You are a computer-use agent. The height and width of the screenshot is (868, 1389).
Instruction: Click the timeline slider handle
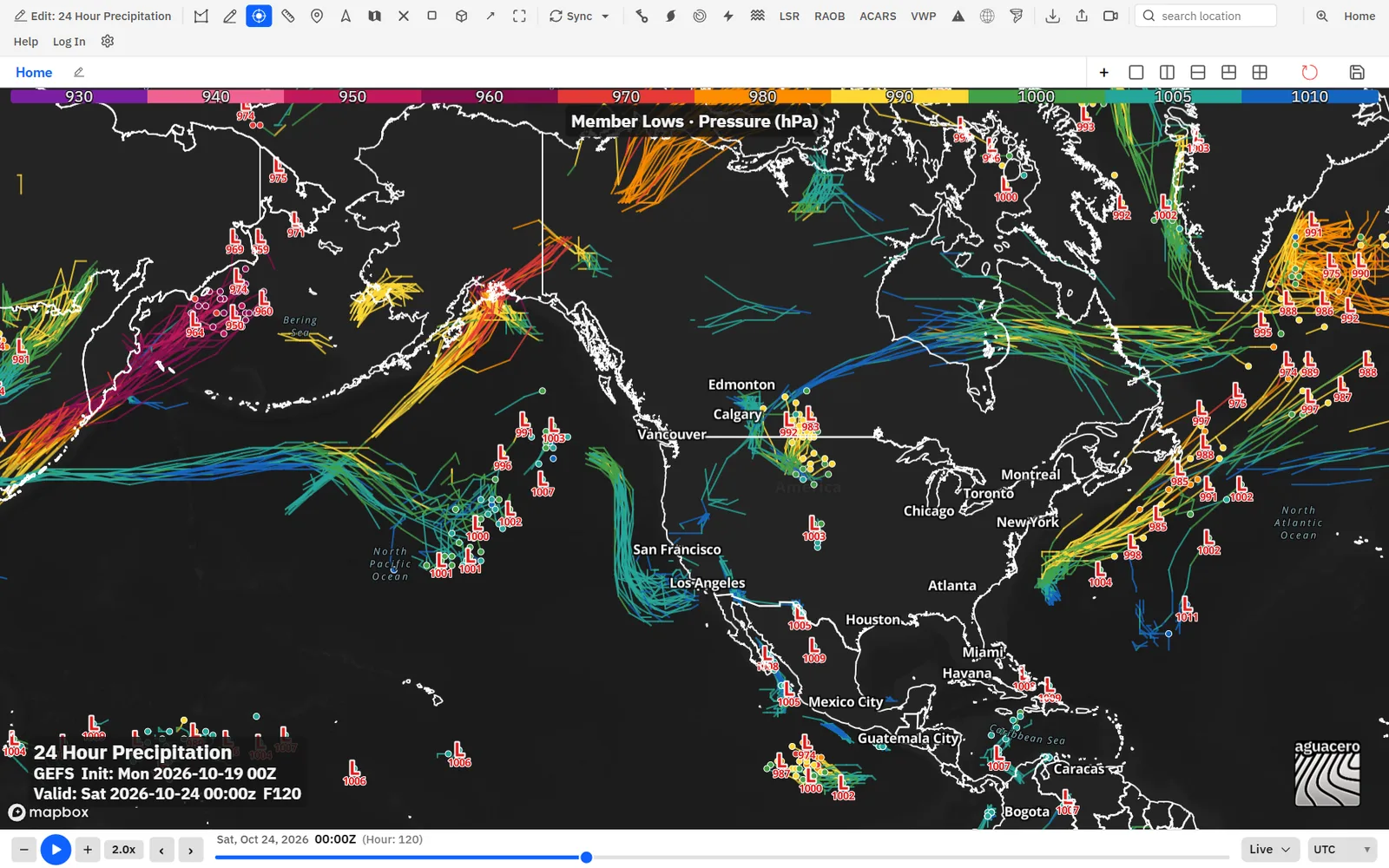586,857
